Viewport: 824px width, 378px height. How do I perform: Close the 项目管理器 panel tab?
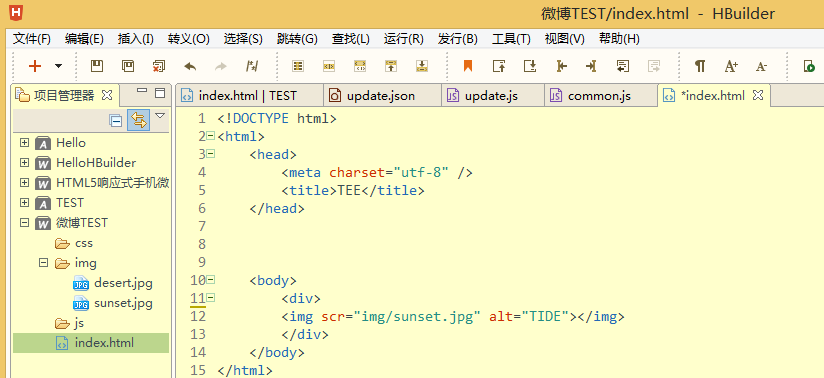click(x=107, y=95)
